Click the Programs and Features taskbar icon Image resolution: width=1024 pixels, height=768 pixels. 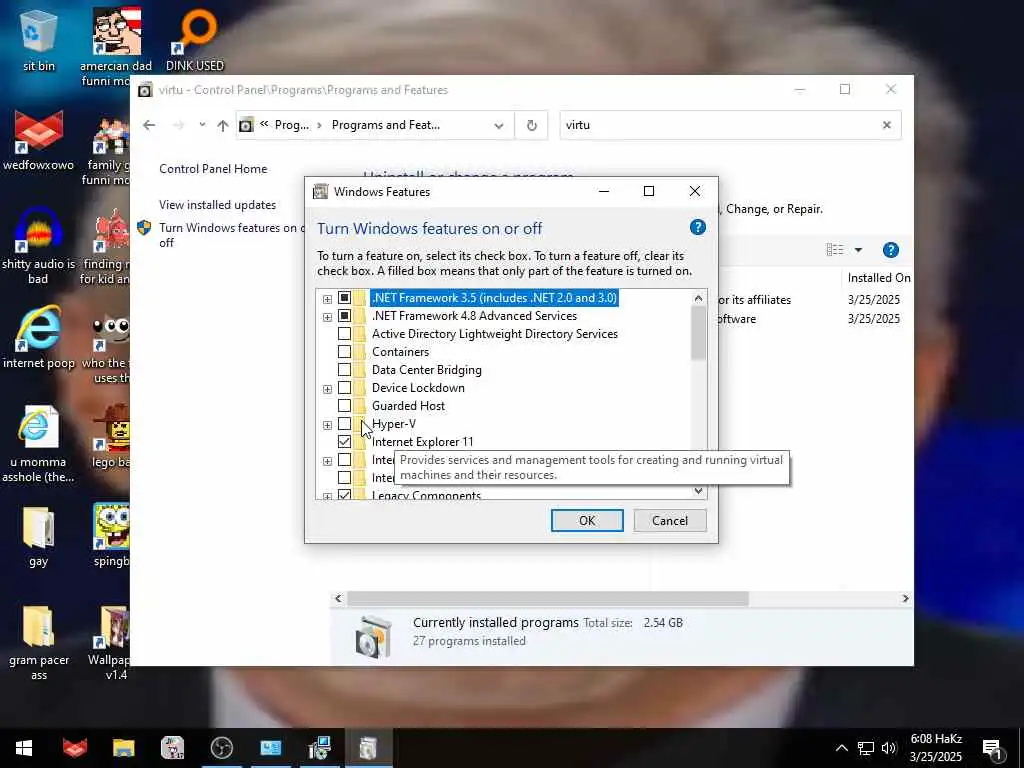(368, 748)
